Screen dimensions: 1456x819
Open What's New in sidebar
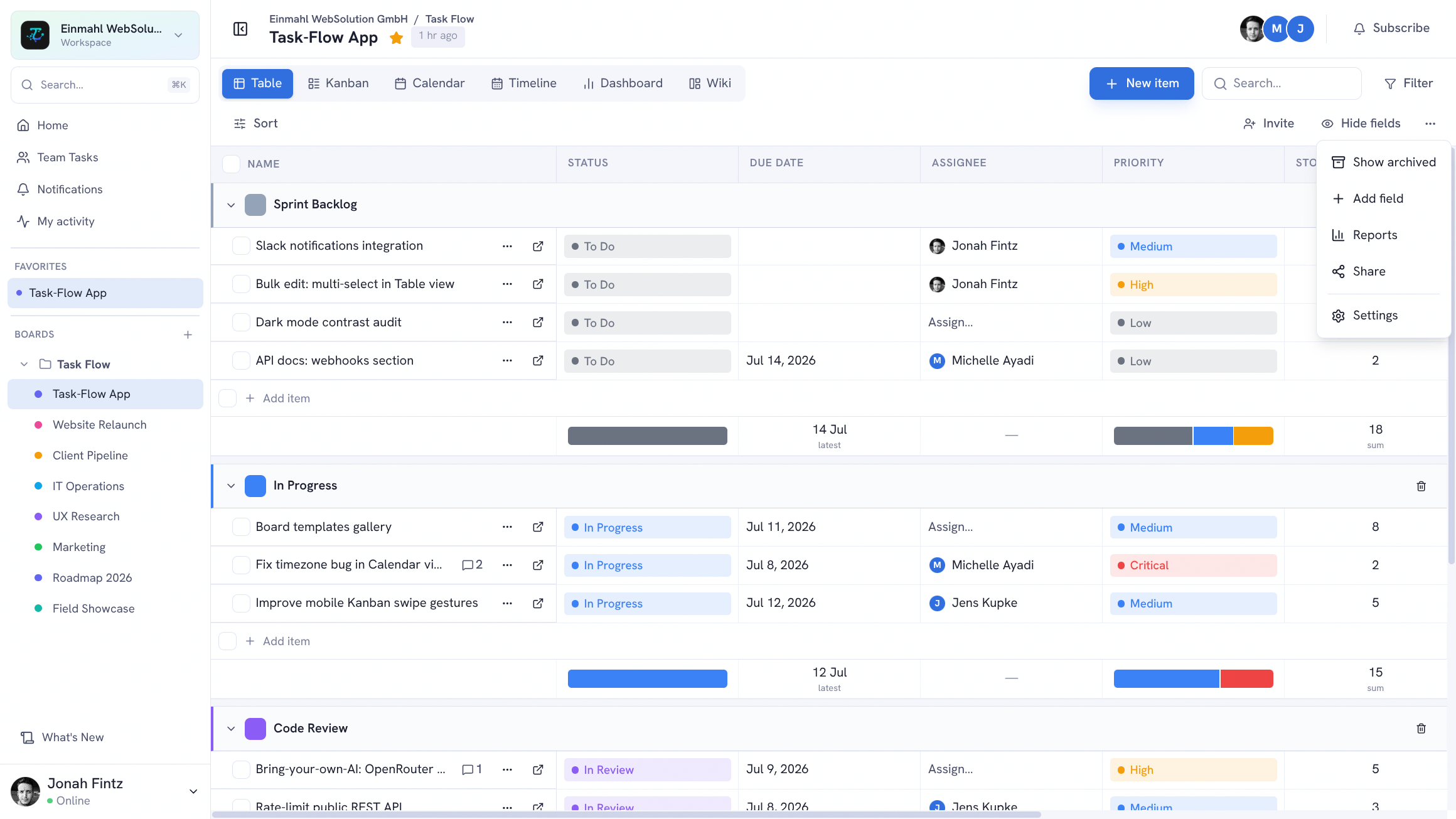pos(62,737)
